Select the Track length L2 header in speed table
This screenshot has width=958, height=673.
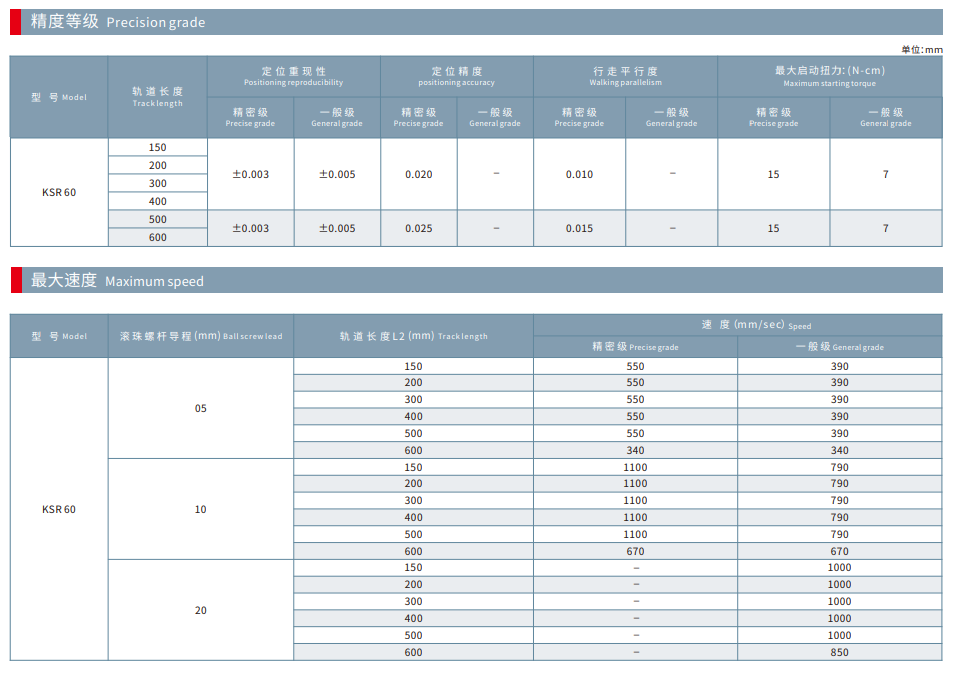click(x=413, y=336)
